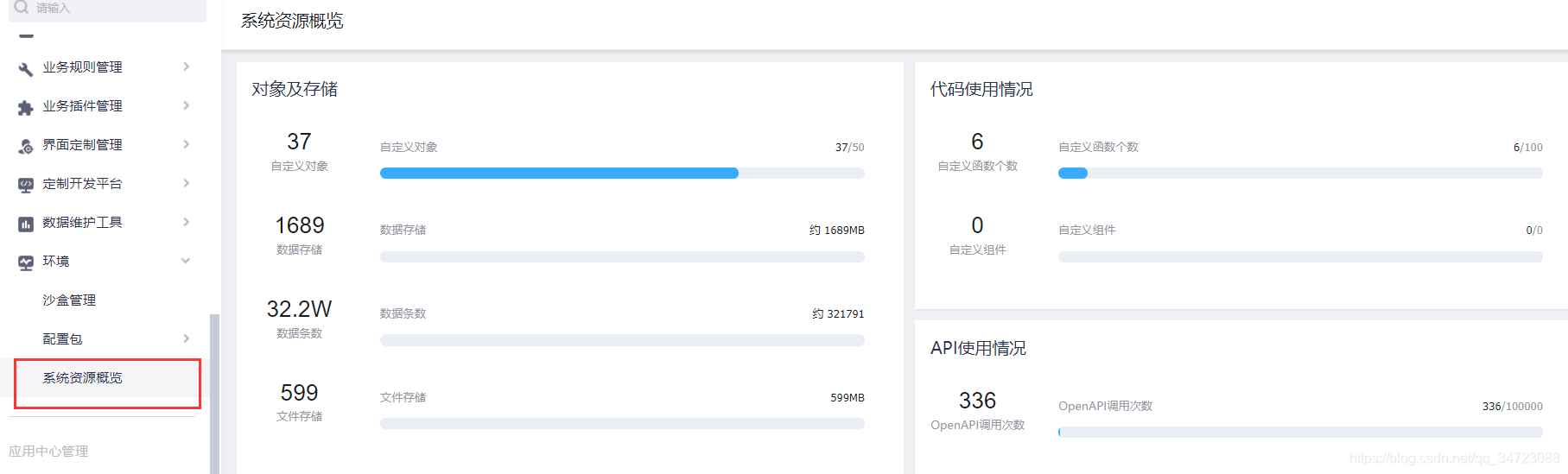Click the 约 1689MB value
This screenshot has width=1568, height=474.
(x=837, y=230)
